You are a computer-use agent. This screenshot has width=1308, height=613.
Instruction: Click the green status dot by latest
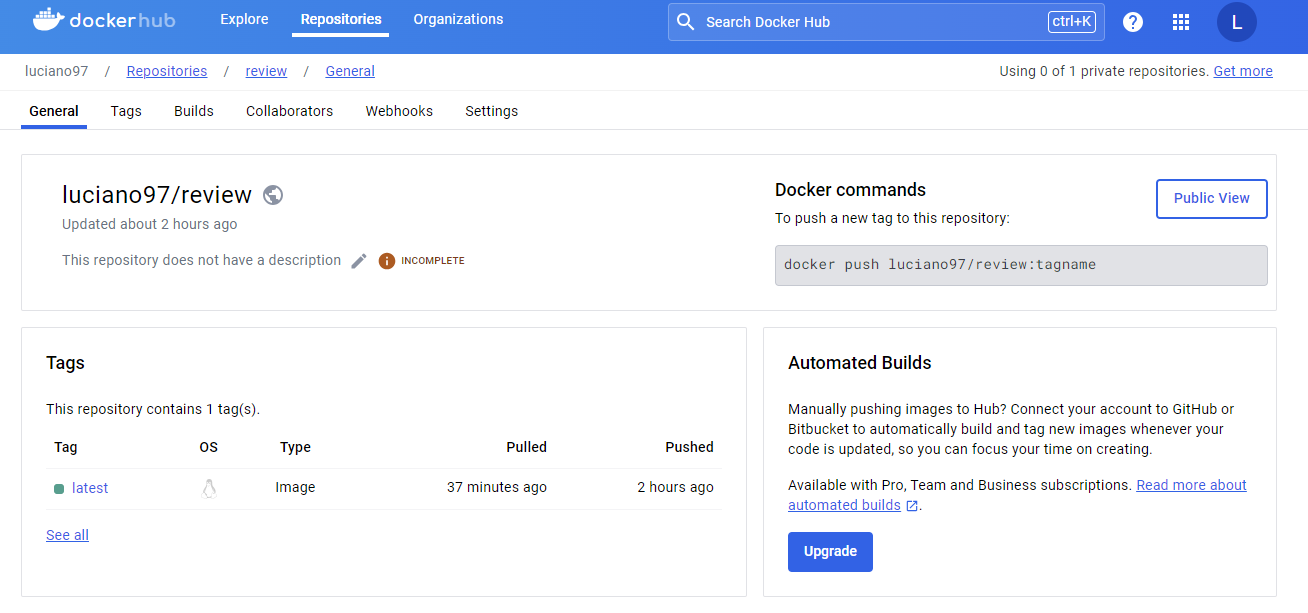(59, 489)
